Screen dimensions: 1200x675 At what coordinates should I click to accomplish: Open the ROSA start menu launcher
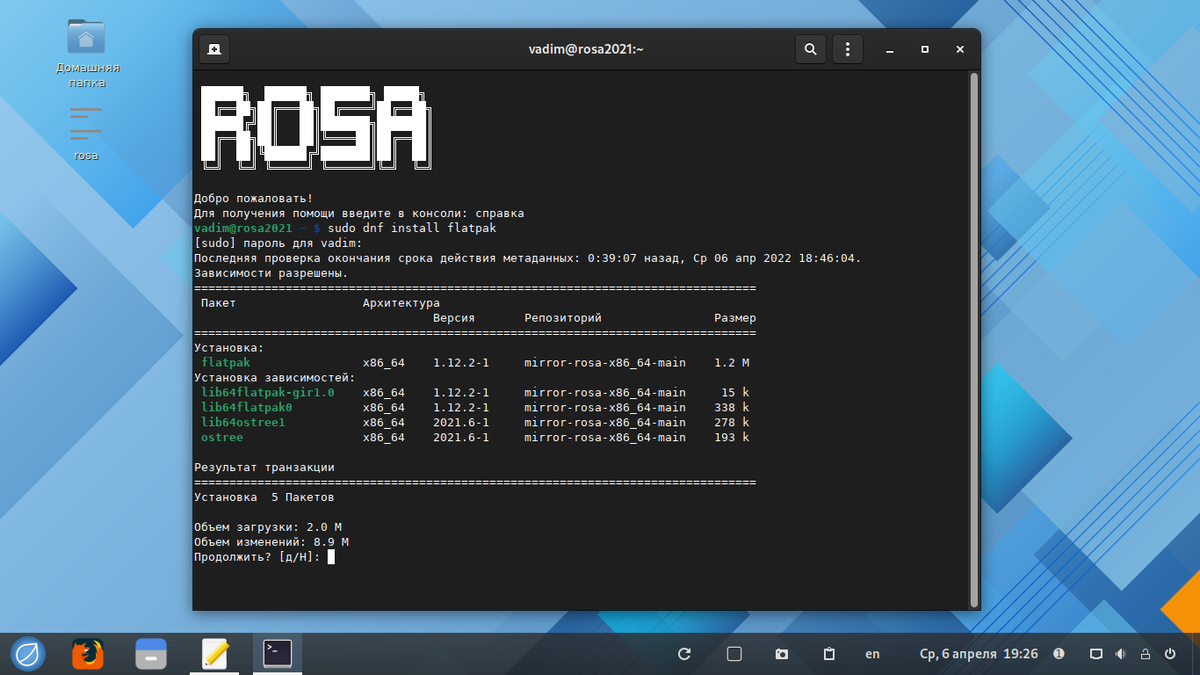(27, 654)
